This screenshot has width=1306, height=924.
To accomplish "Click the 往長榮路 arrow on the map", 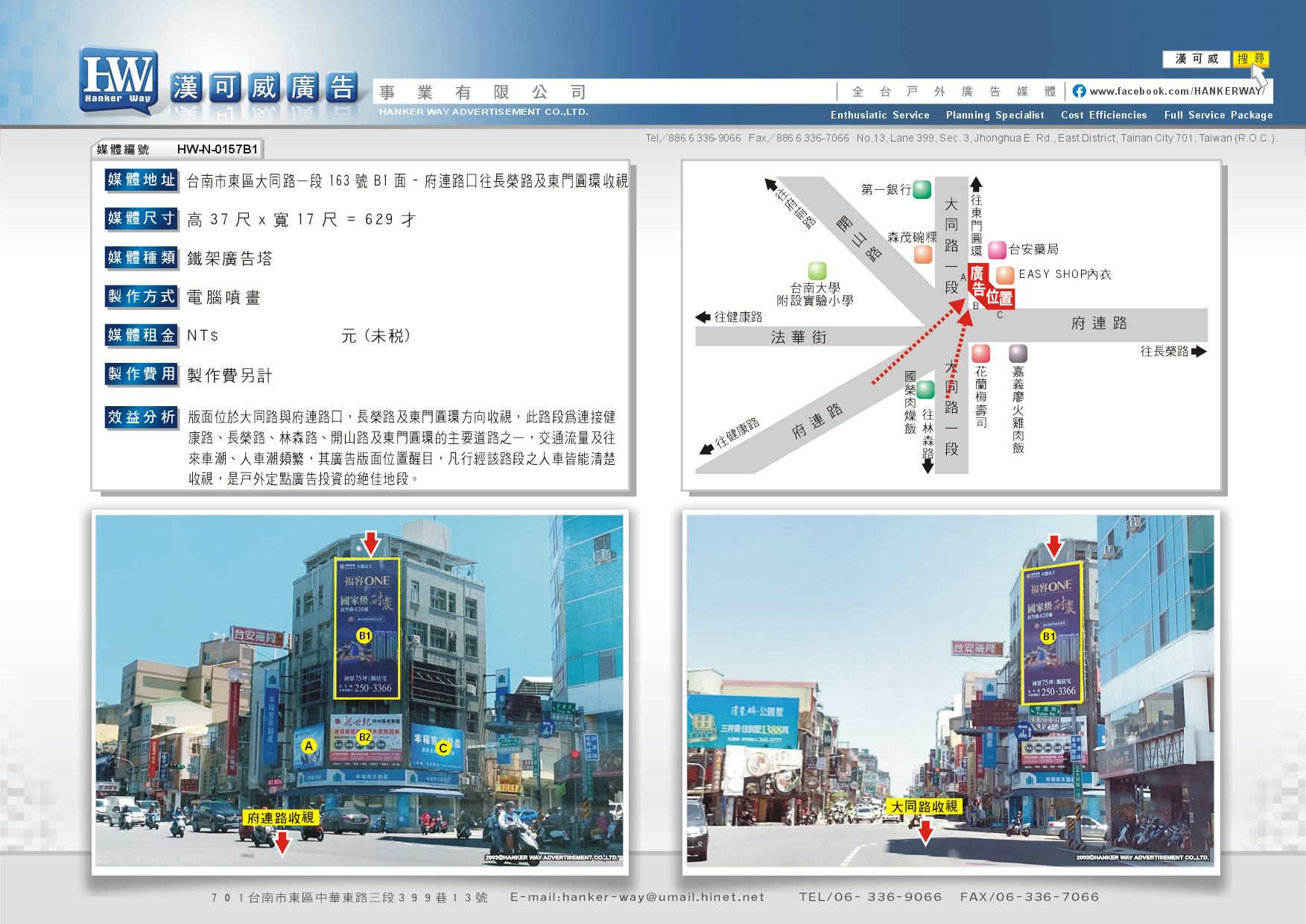I will 1199,351.
